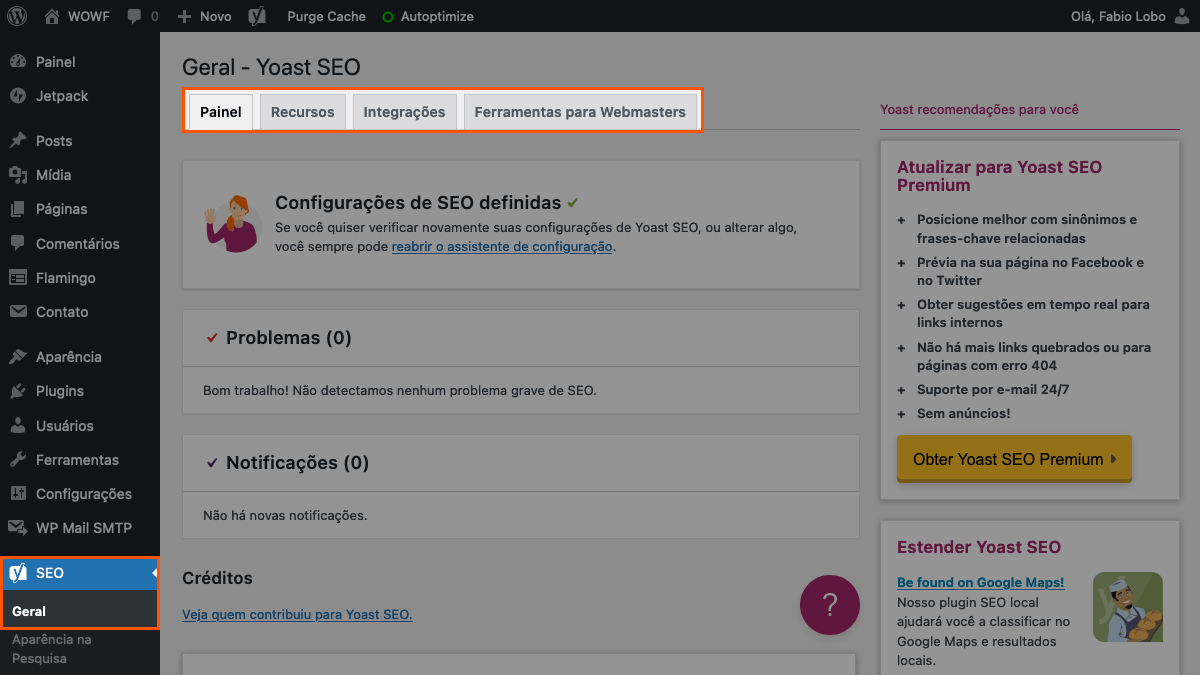Open Usuários label in sidebar

tap(65, 426)
